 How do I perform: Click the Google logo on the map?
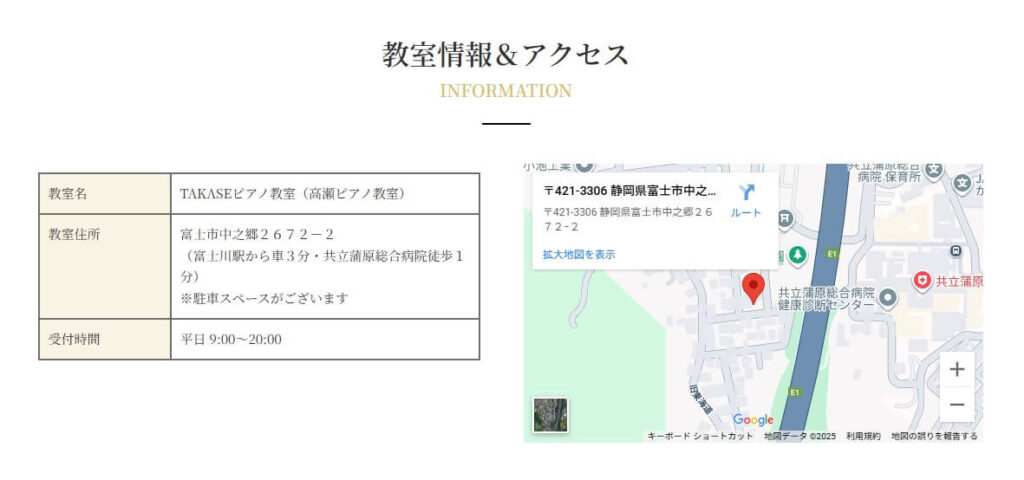click(x=753, y=420)
